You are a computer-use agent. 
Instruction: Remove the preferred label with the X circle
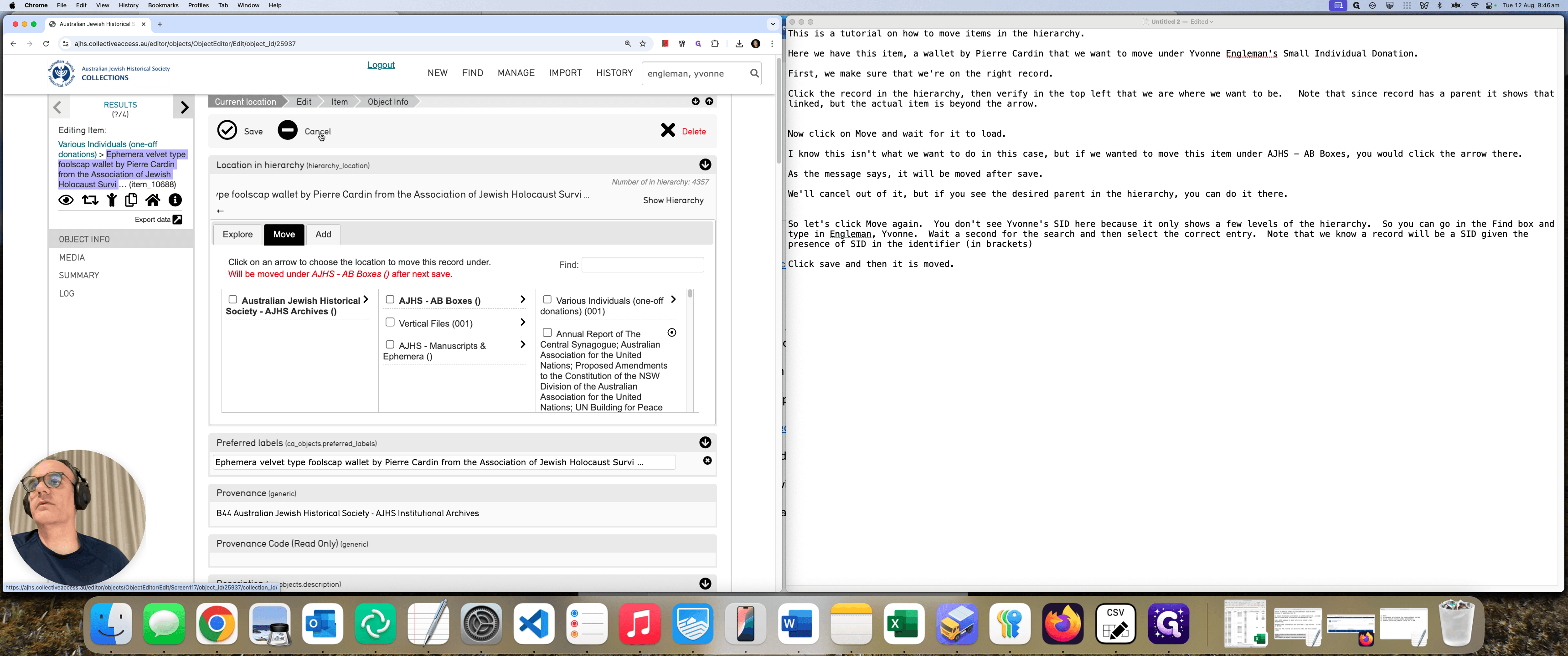click(707, 461)
